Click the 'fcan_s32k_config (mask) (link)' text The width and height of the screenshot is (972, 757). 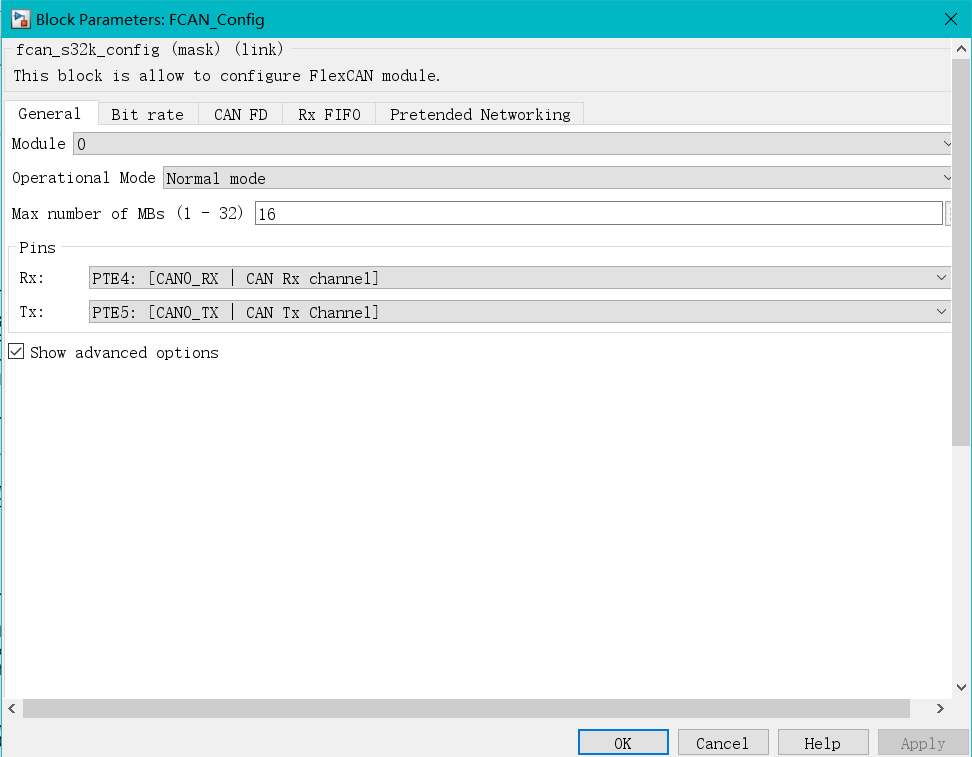point(149,50)
